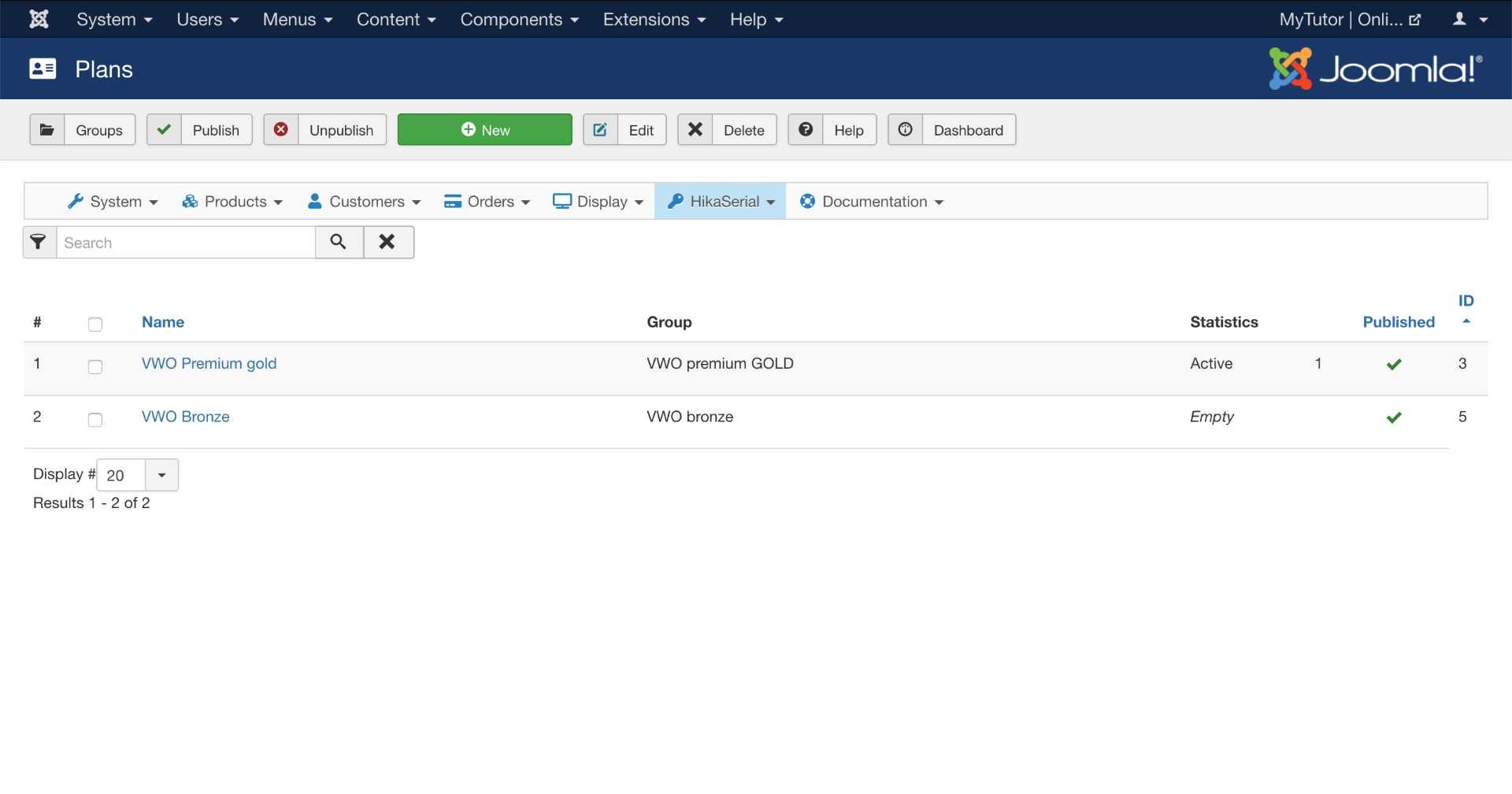
Task: Click the Groups button label
Action: pos(99,131)
